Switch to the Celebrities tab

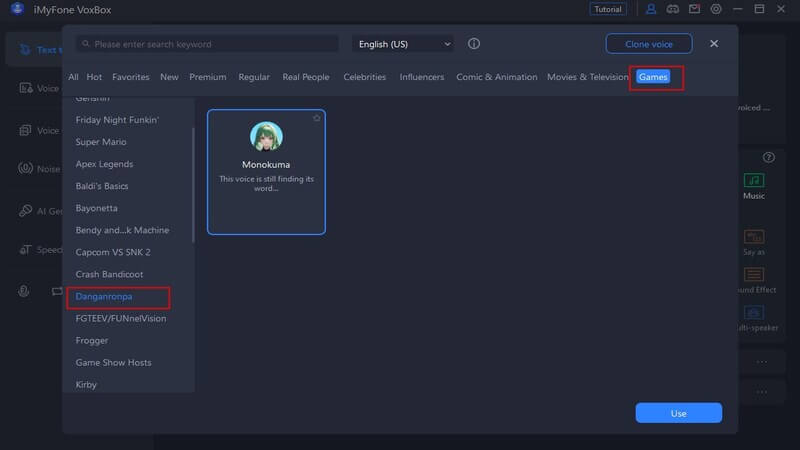[364, 77]
